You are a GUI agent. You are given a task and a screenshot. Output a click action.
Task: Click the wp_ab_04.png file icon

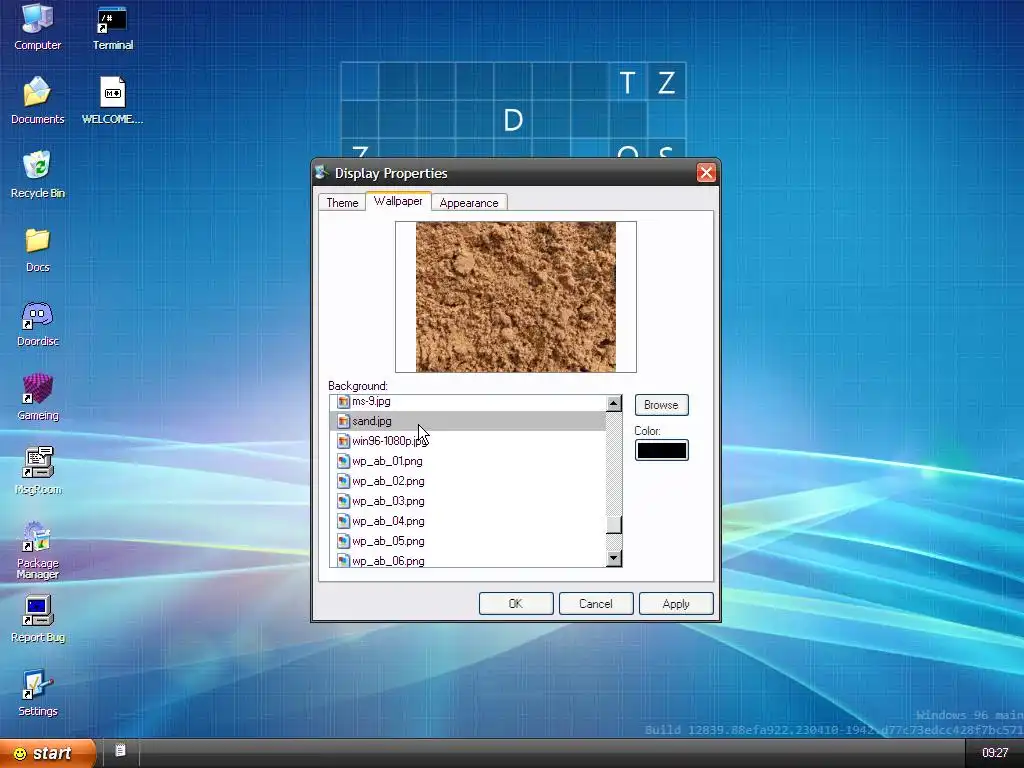coord(343,521)
